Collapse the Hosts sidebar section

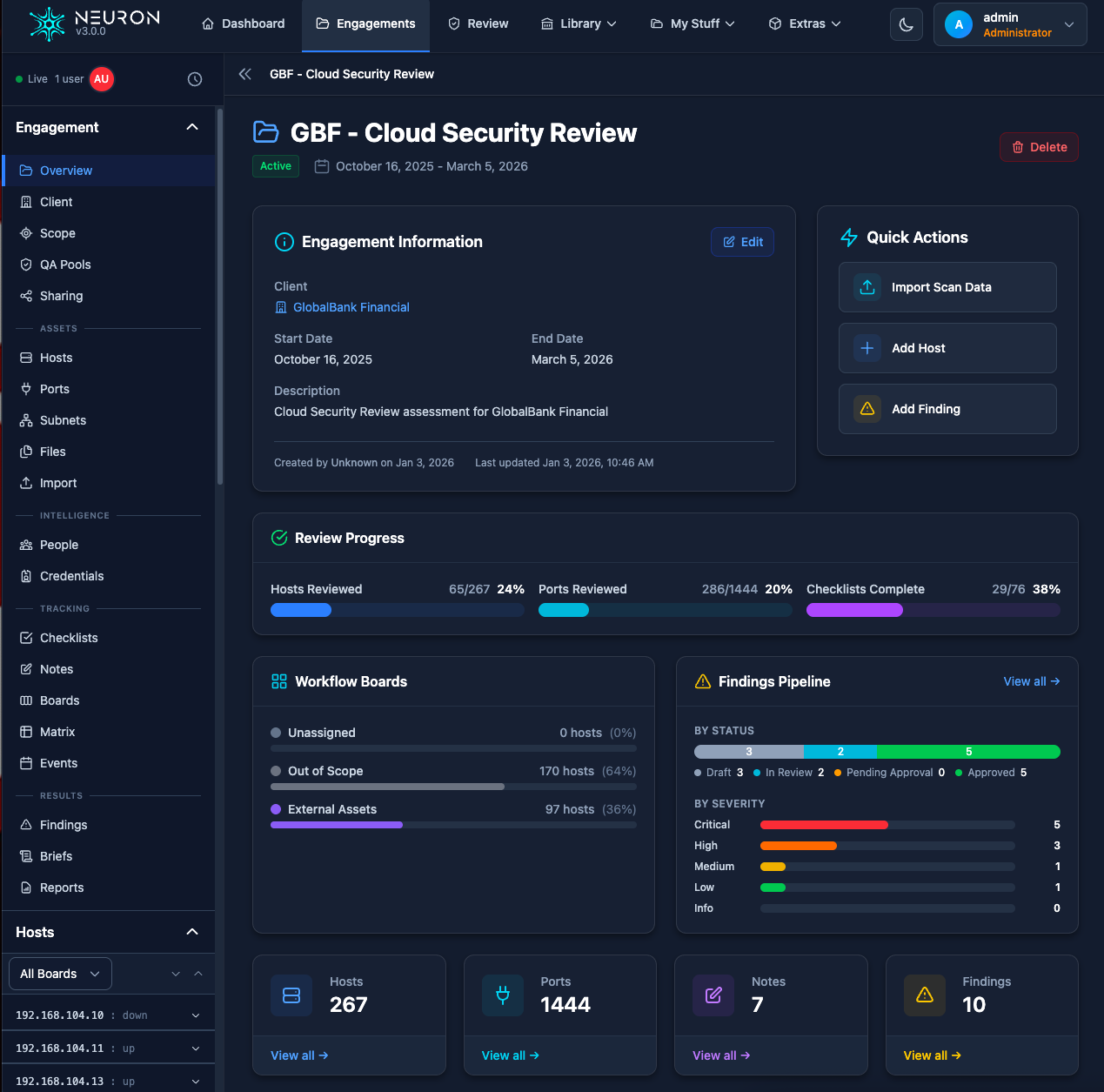tap(192, 932)
